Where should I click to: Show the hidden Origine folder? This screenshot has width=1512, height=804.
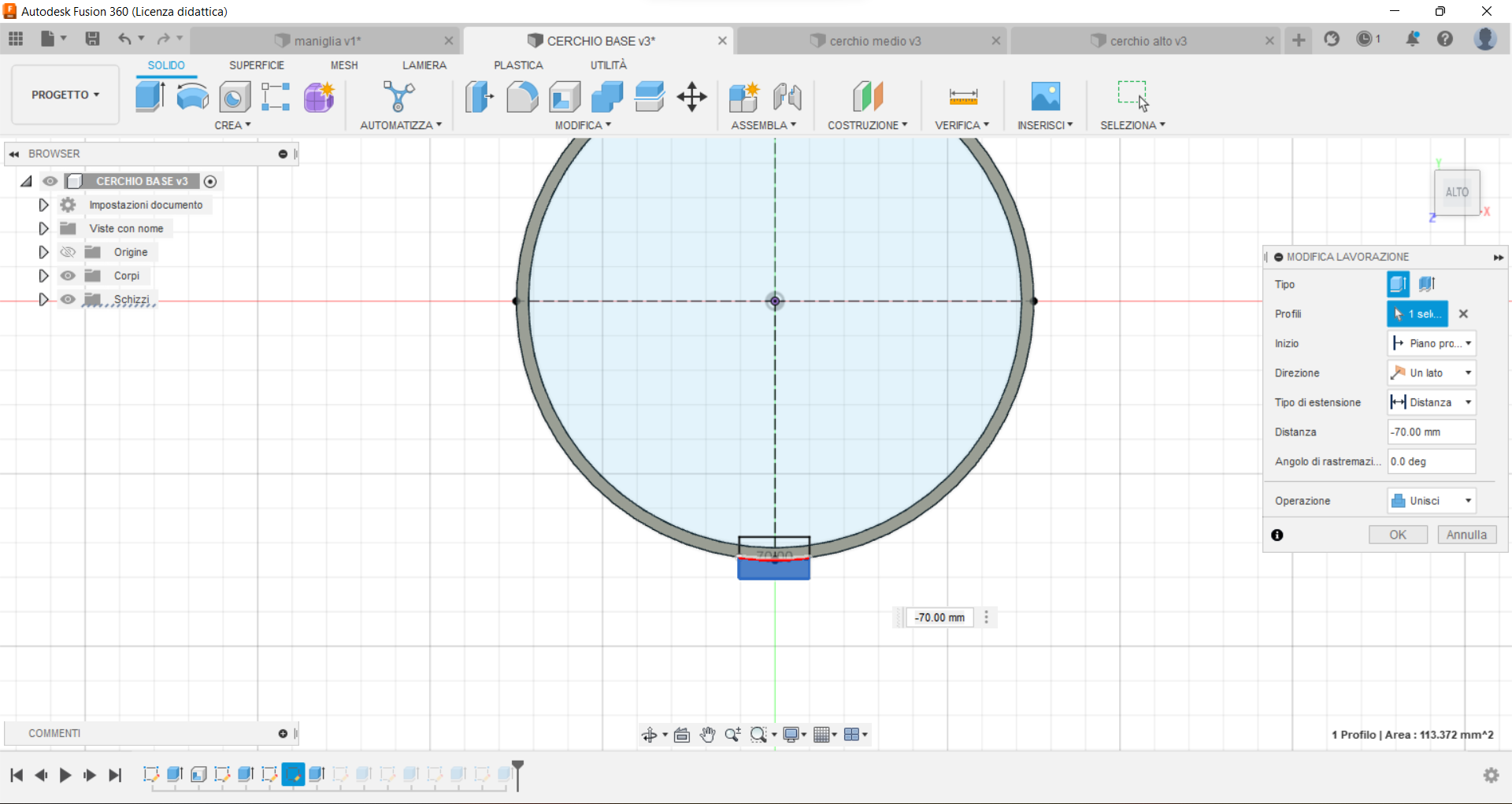point(69,252)
